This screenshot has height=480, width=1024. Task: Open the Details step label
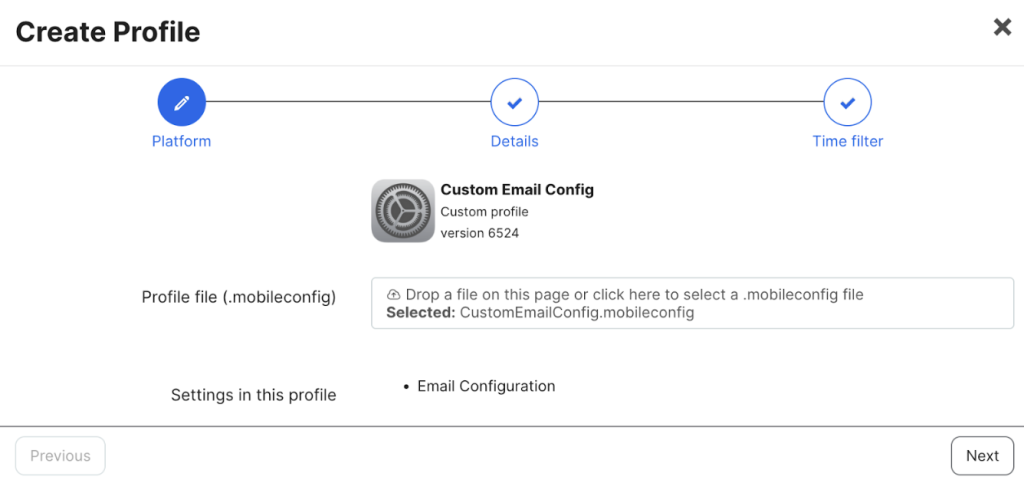[515, 141]
